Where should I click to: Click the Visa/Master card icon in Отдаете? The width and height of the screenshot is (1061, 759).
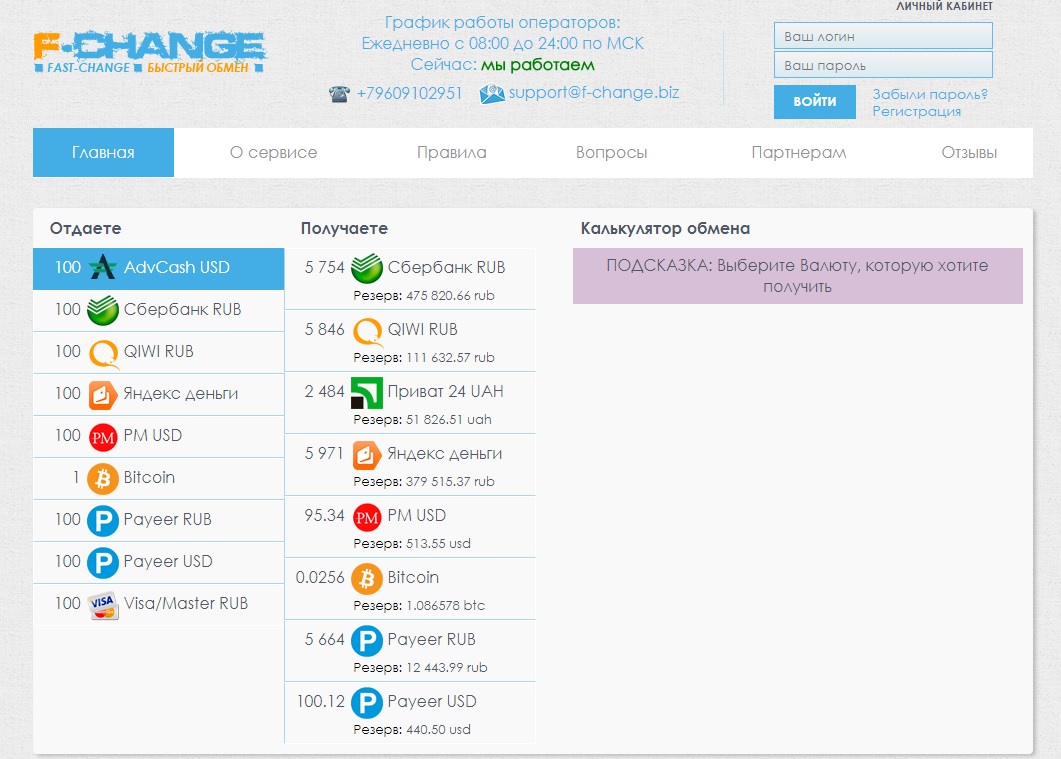pyautogui.click(x=103, y=605)
